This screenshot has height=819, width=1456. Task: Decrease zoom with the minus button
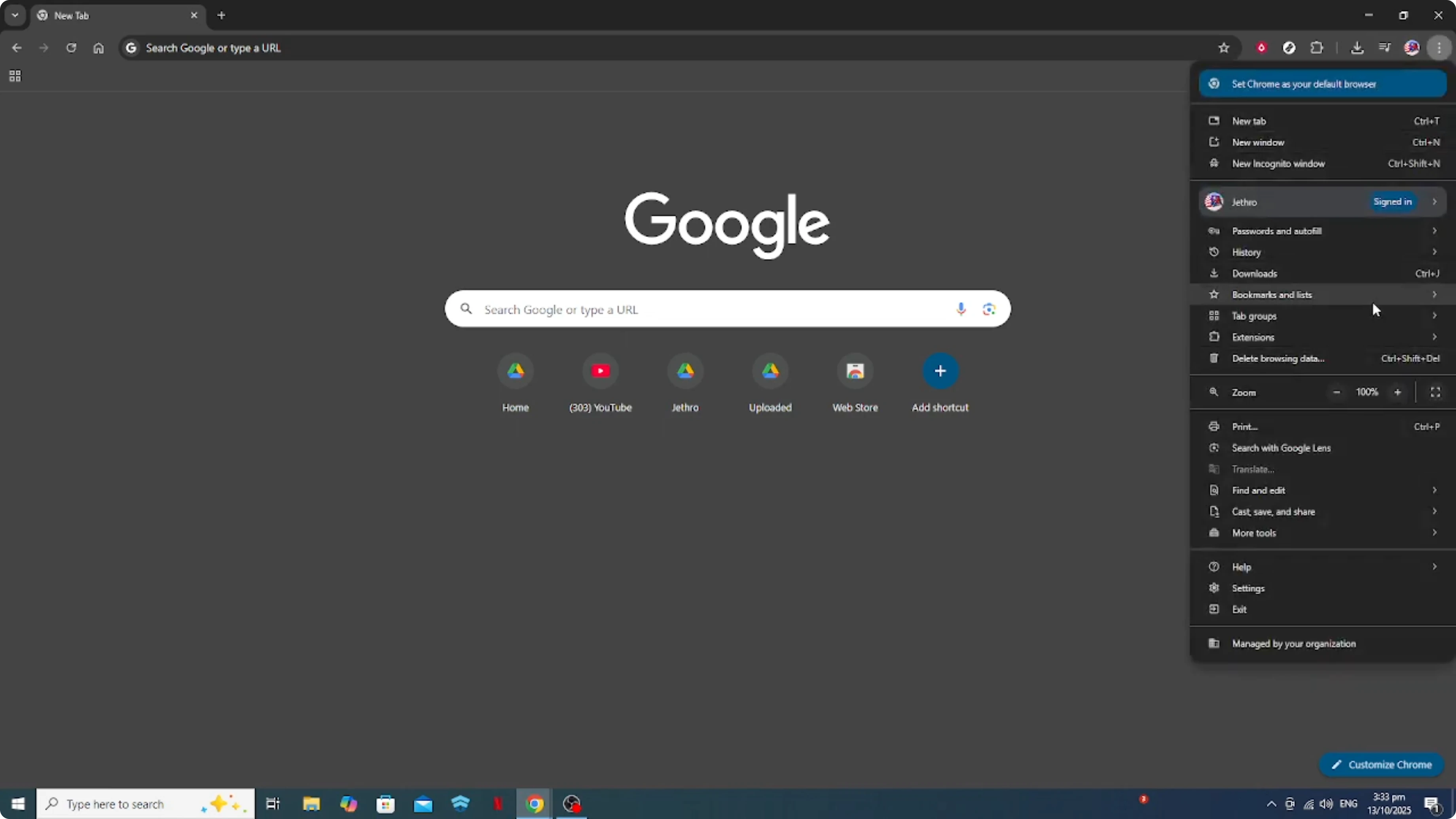(x=1336, y=392)
